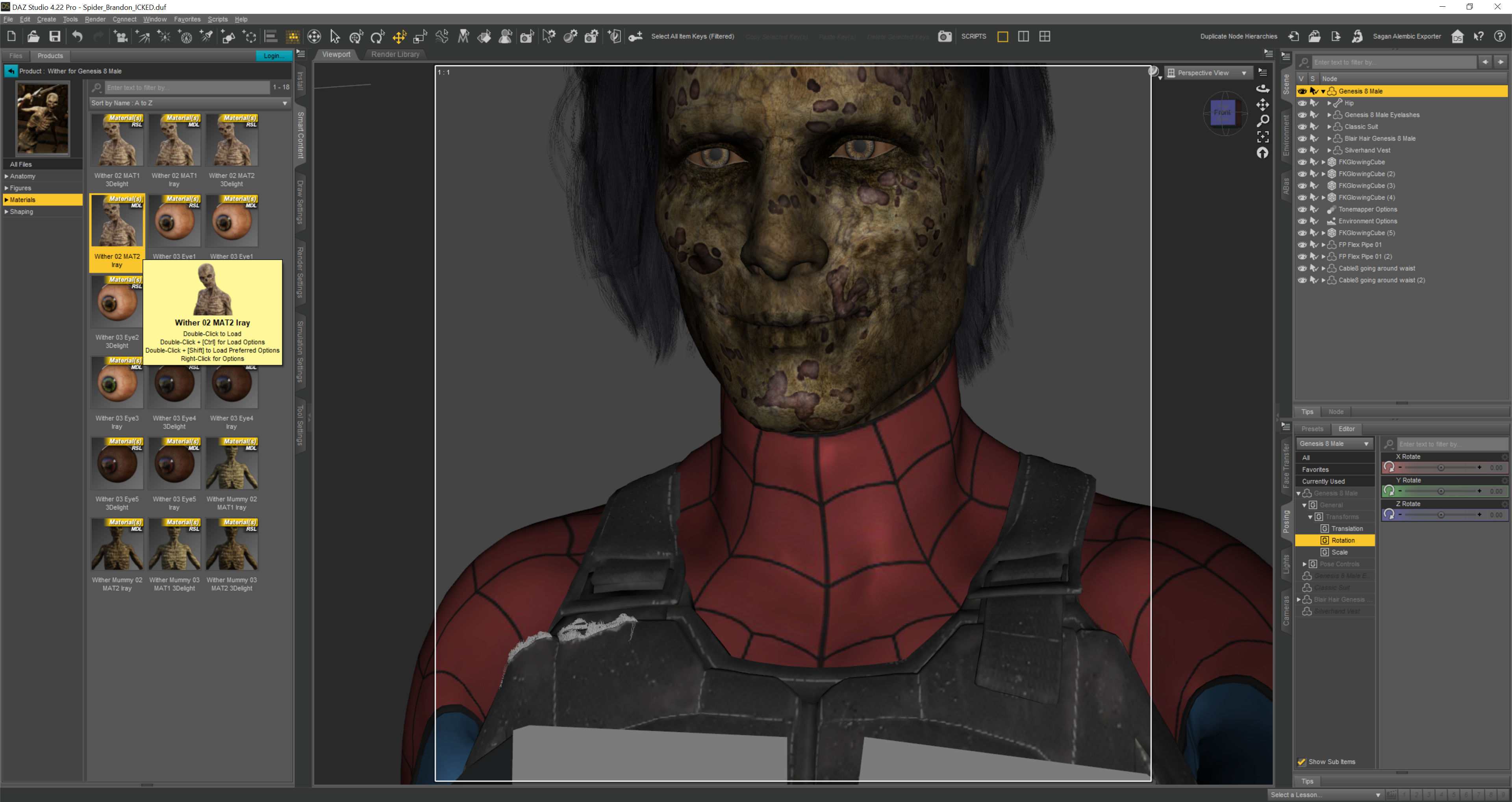Screen dimensions: 1512x802
Task: Expand the Anatomy category
Action: click(6, 176)
